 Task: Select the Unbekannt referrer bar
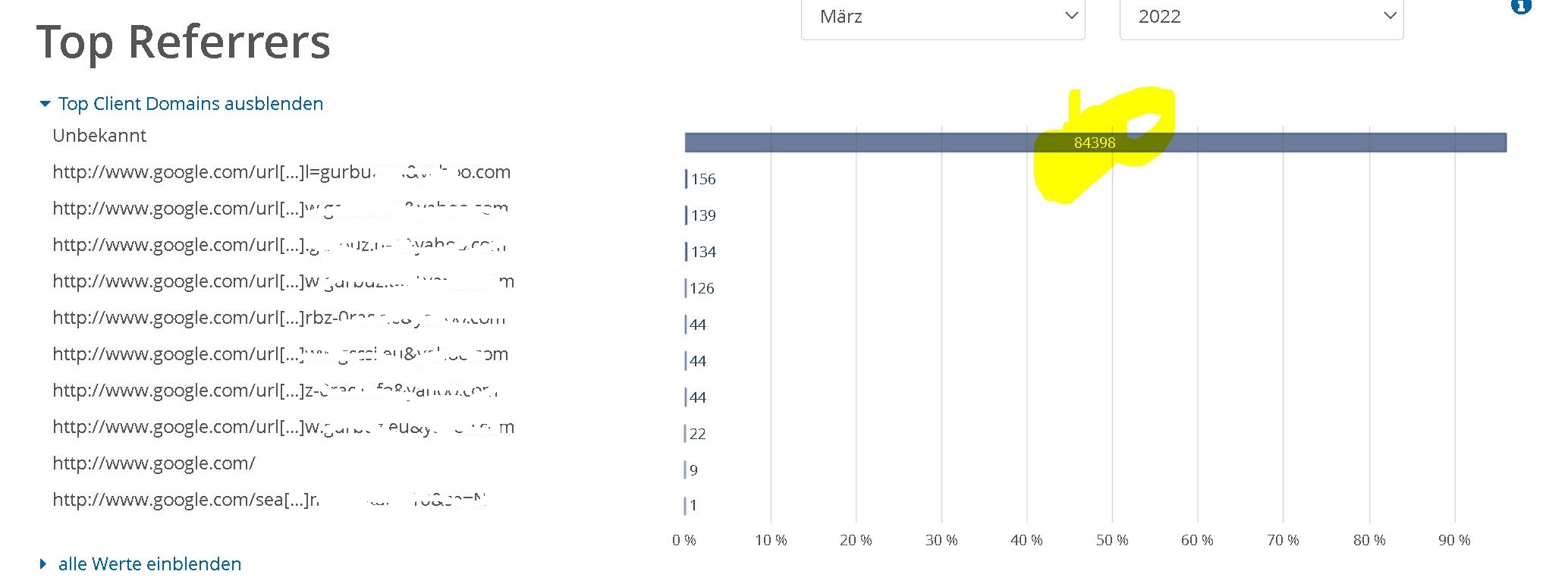click(1095, 143)
